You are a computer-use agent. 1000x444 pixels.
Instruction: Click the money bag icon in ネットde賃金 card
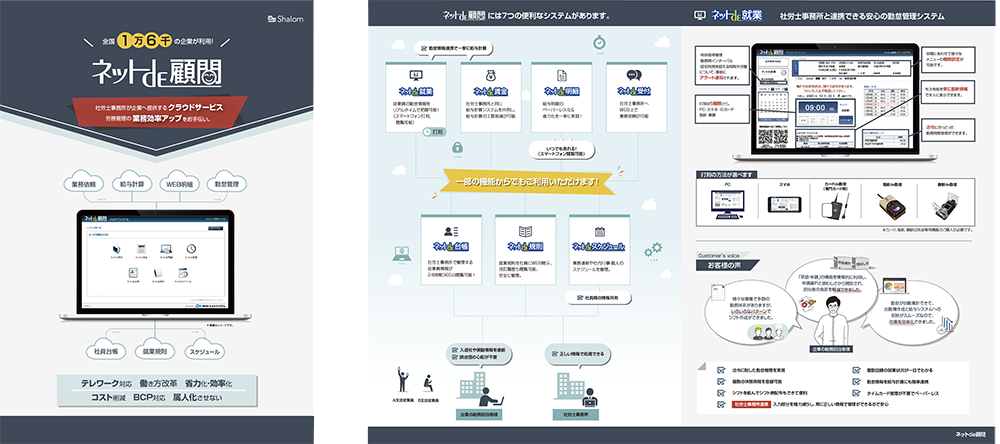coord(490,75)
